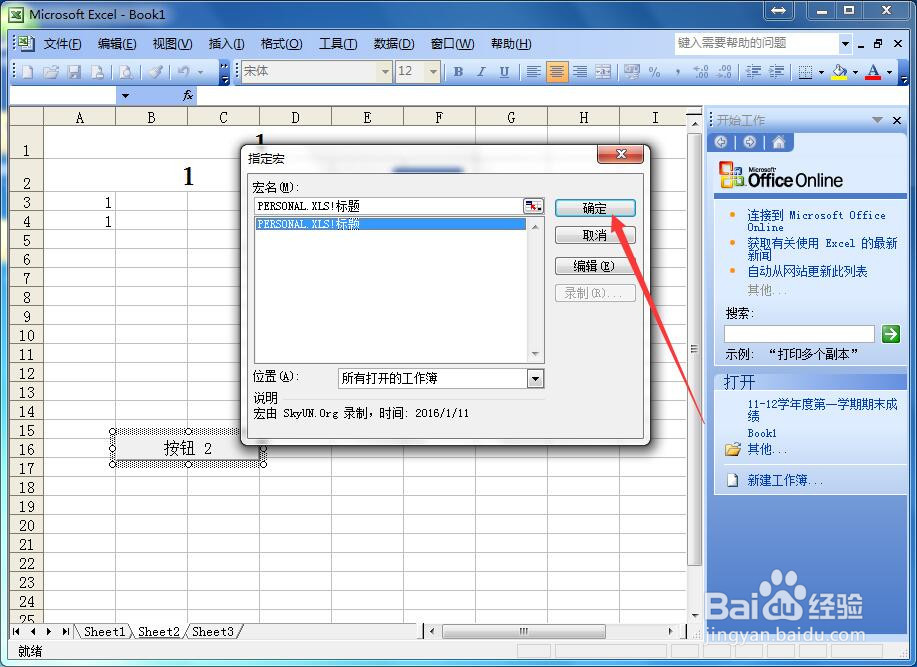Screen dimensions: 917x667
Task: Open the 工具(T) menu
Action: click(x=338, y=44)
